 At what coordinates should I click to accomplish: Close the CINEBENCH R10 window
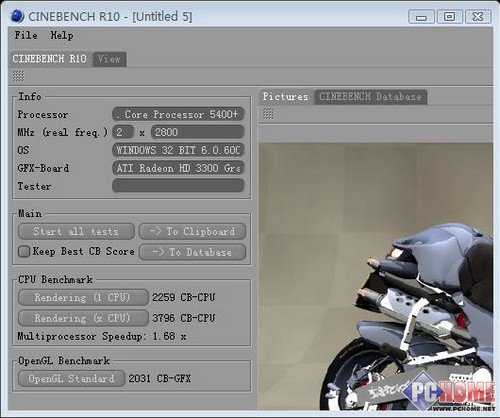click(x=478, y=16)
